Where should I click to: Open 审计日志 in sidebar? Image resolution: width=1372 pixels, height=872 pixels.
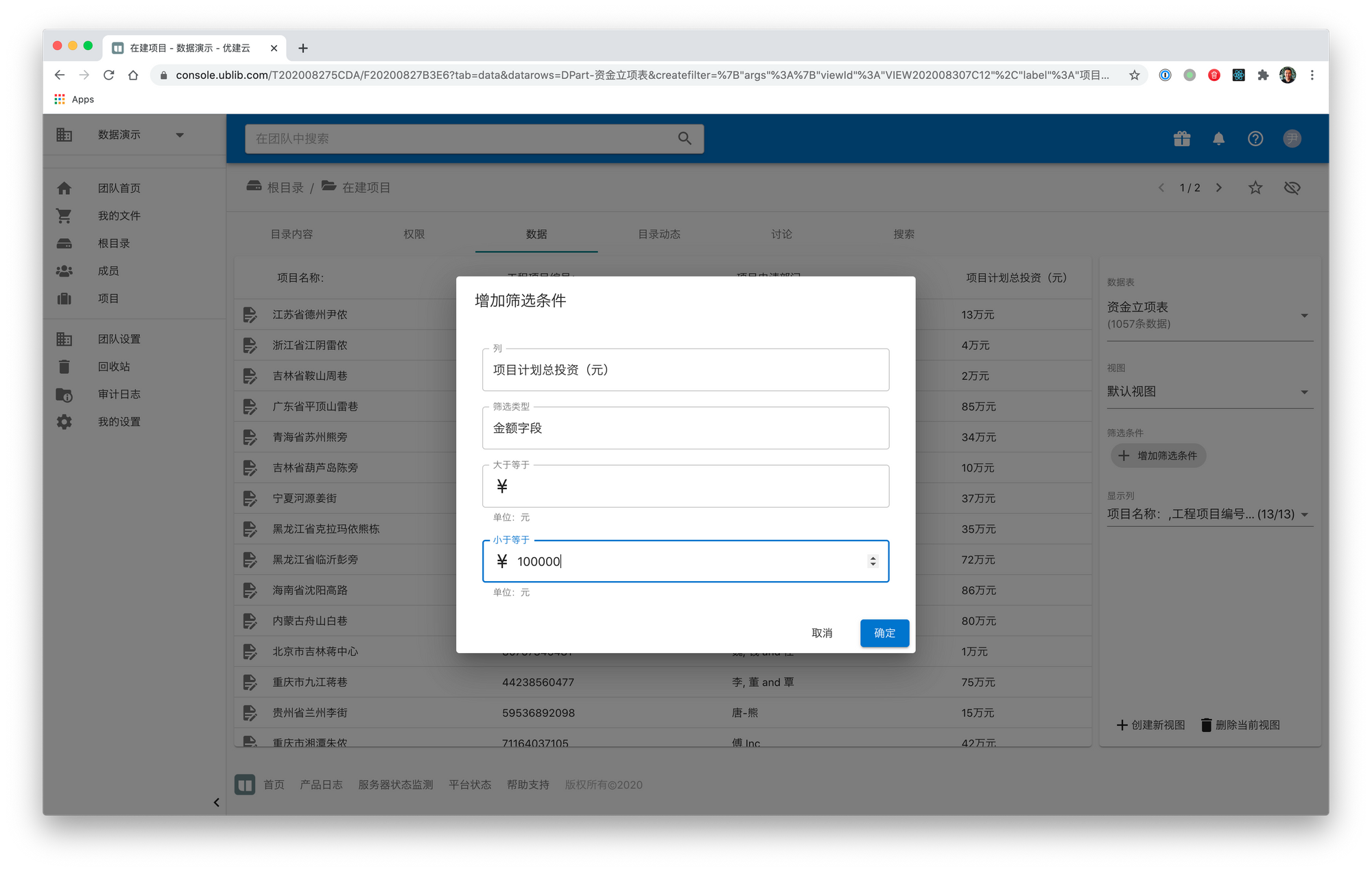(119, 394)
